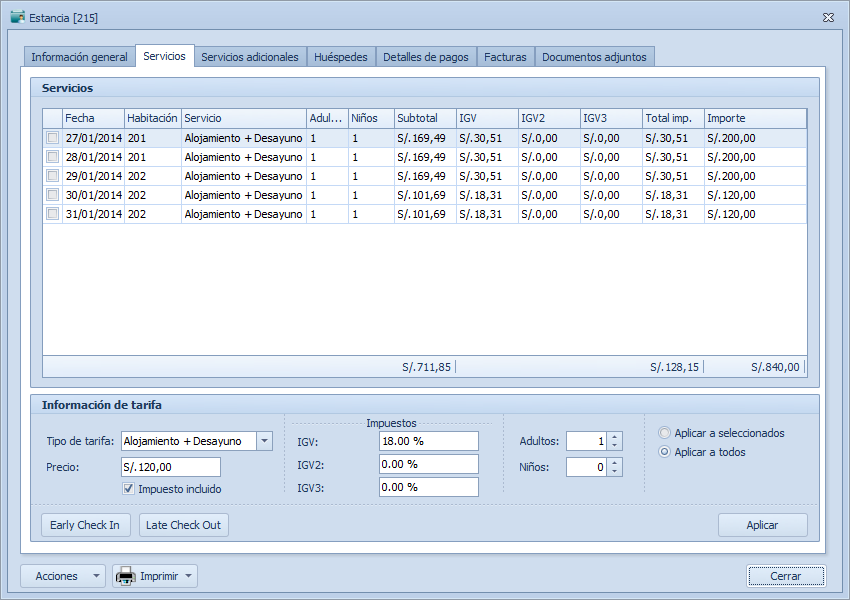This screenshot has height=600, width=850.
Task: Check the row checkbox for 27/01/2014
Action: 52,137
